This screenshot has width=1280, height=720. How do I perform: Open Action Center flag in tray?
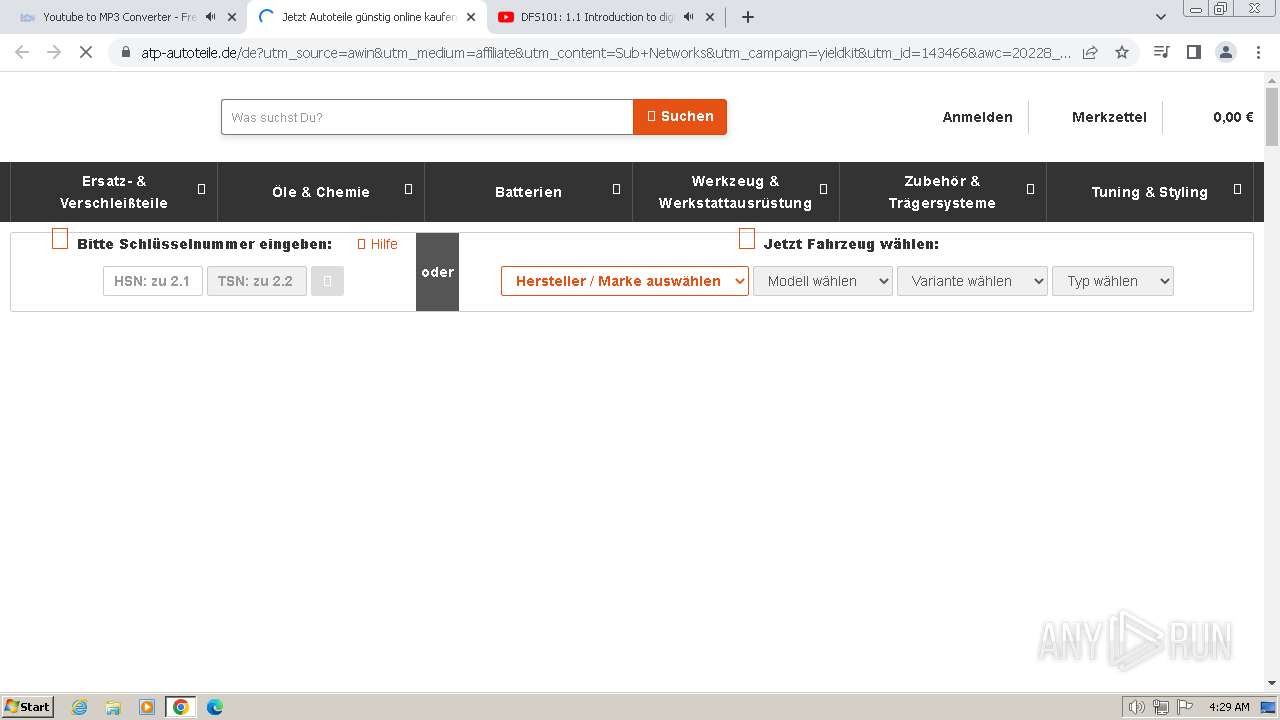click(1185, 707)
